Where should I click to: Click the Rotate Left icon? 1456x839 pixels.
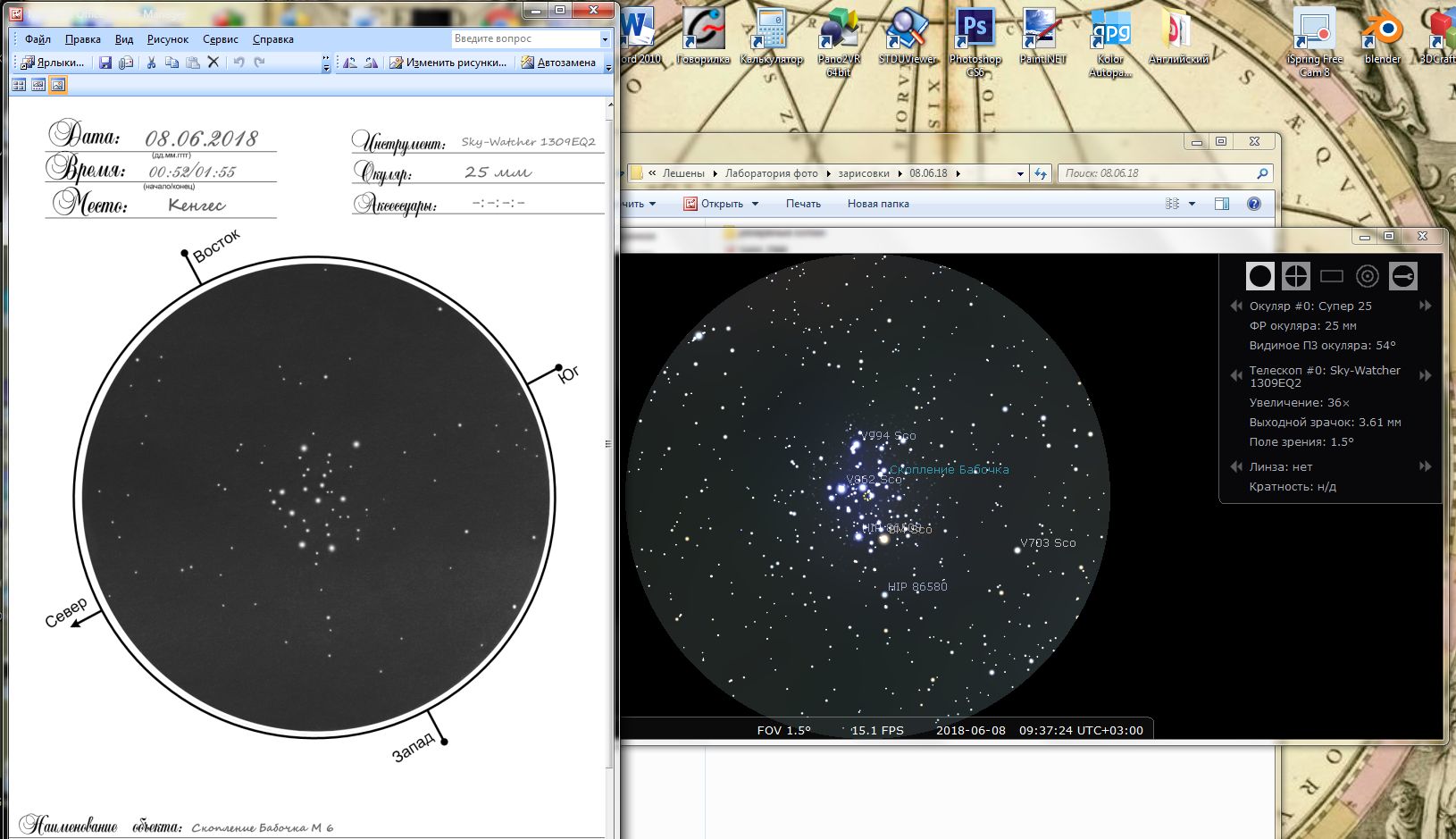(x=350, y=63)
